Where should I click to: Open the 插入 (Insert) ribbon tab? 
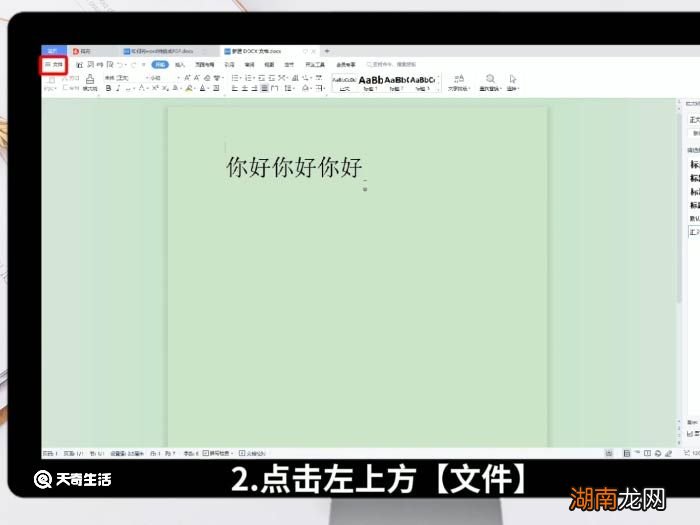pos(179,65)
